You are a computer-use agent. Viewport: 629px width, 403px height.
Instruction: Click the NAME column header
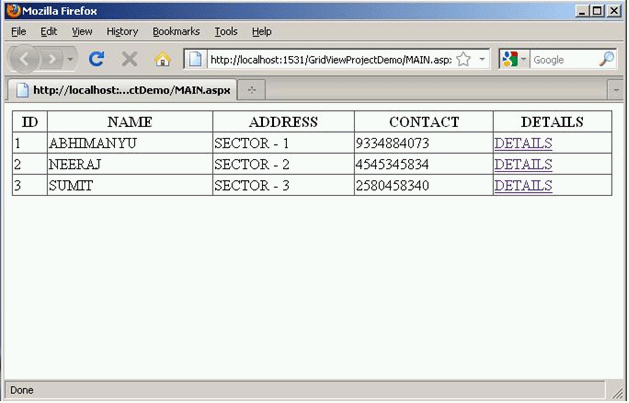[x=130, y=122]
